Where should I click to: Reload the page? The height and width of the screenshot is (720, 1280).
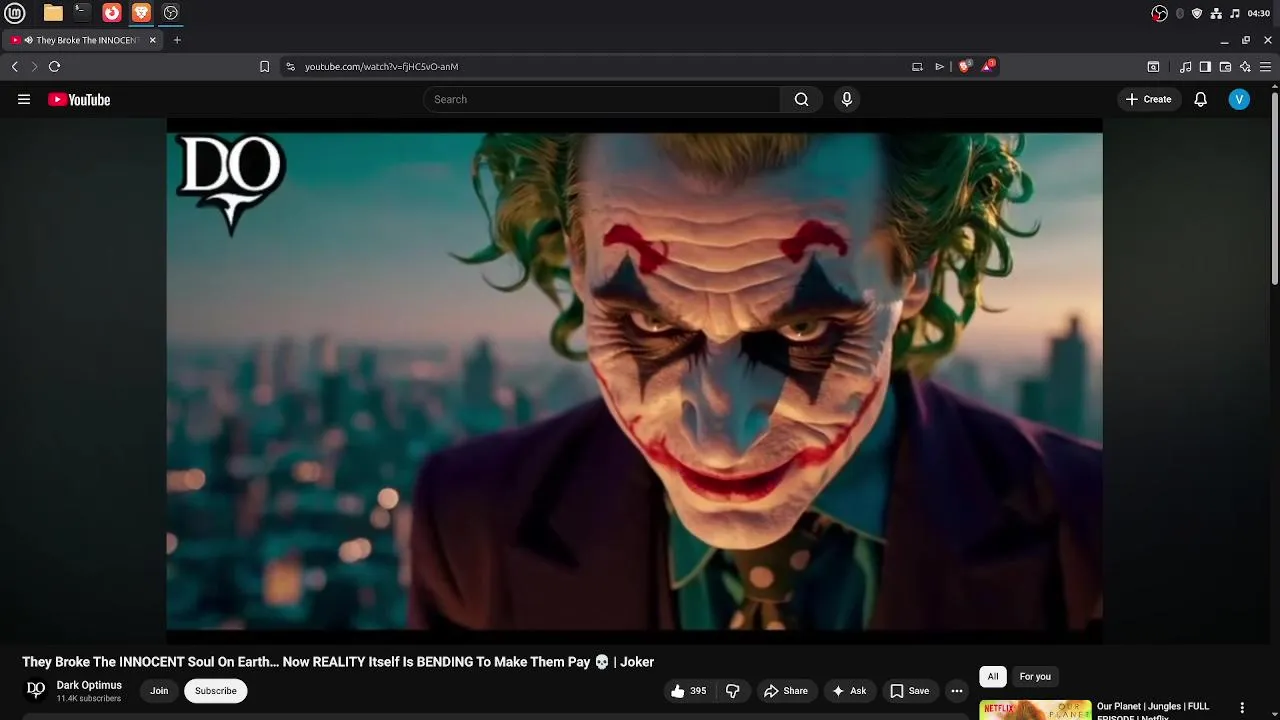pyautogui.click(x=54, y=66)
